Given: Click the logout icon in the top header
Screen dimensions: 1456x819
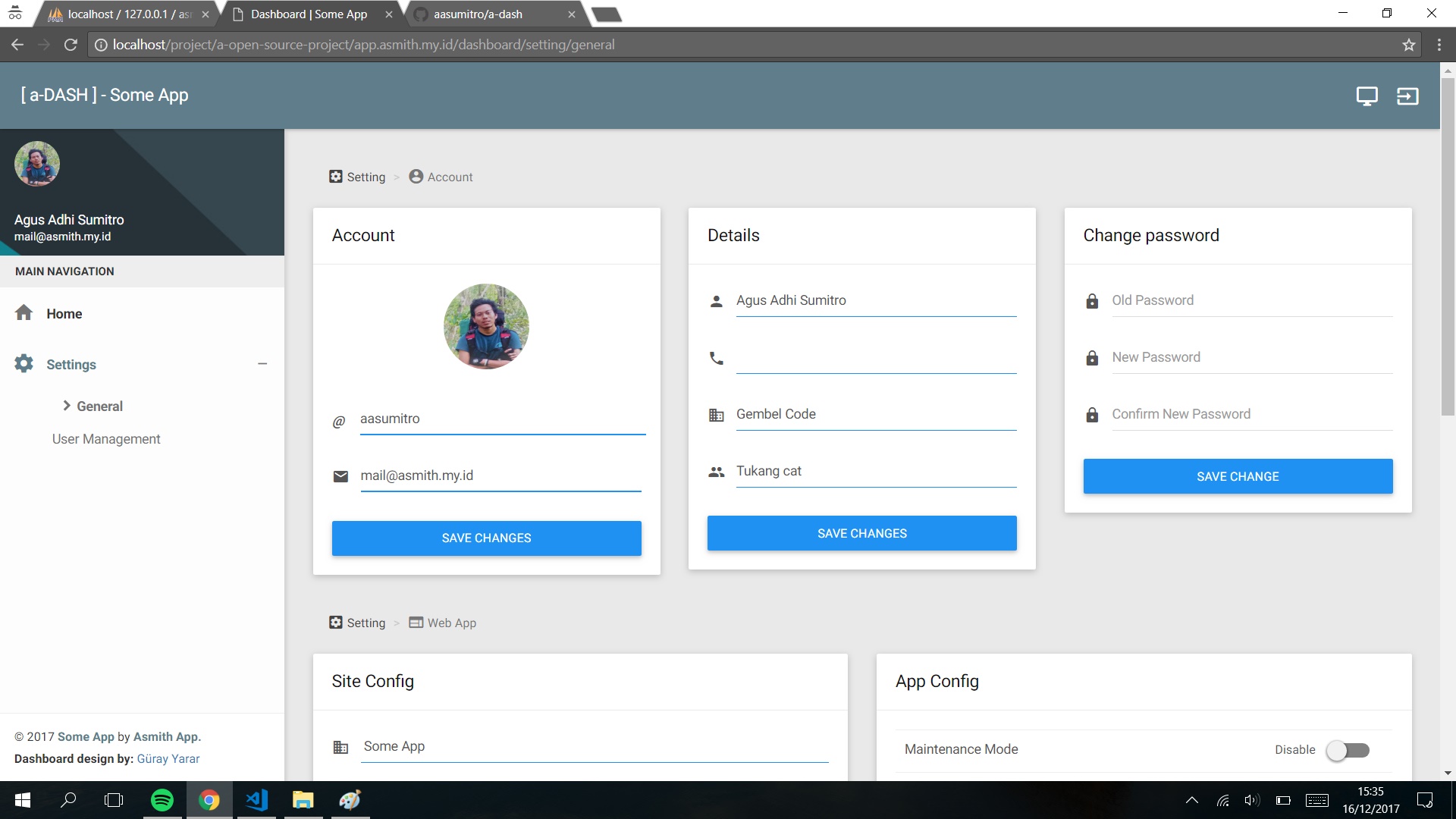Looking at the screenshot, I should tap(1407, 96).
